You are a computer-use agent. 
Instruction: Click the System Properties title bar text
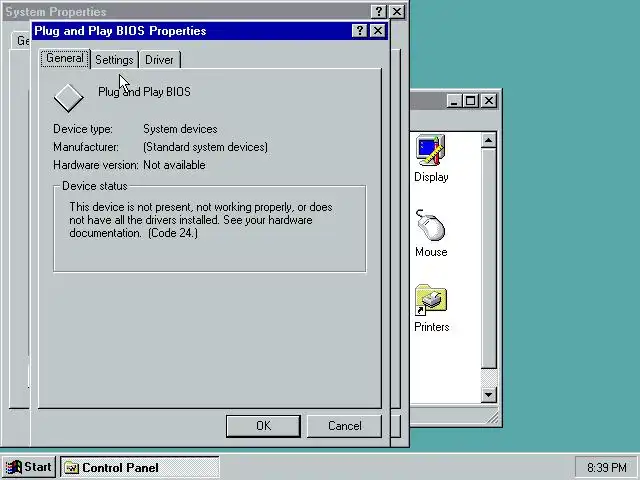click(56, 12)
